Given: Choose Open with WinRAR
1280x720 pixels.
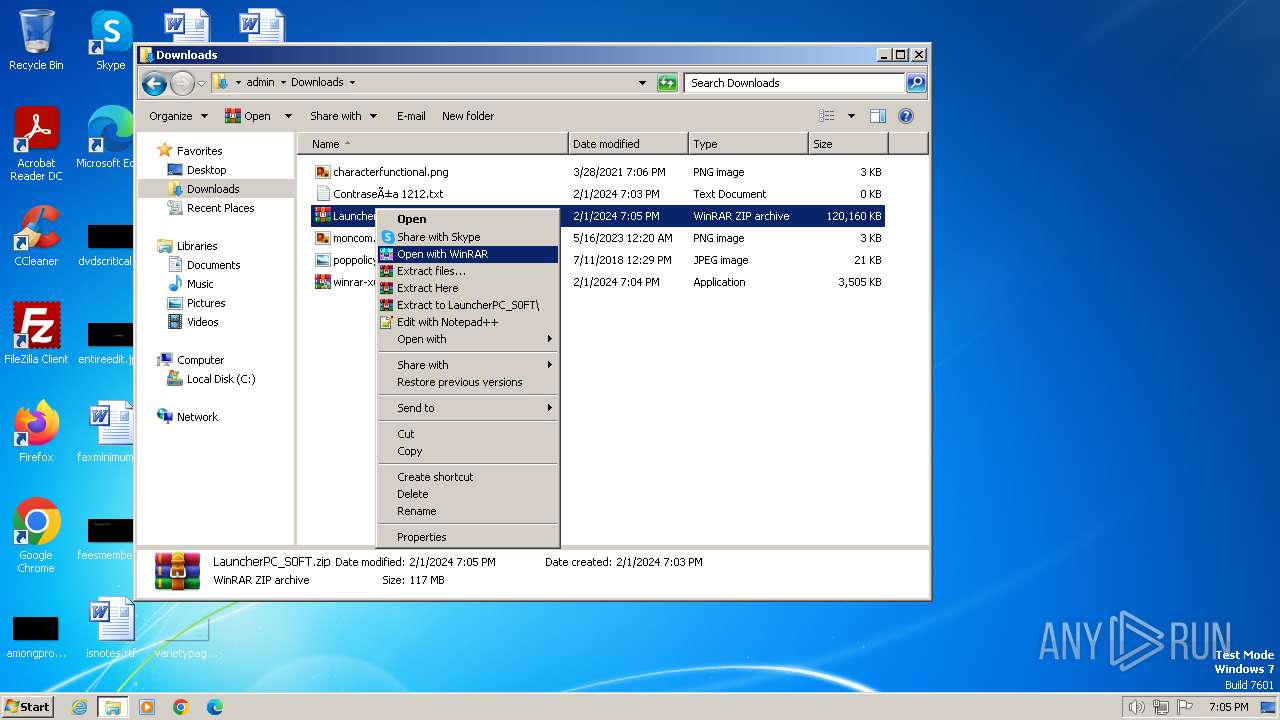Looking at the screenshot, I should pyautogui.click(x=467, y=254).
